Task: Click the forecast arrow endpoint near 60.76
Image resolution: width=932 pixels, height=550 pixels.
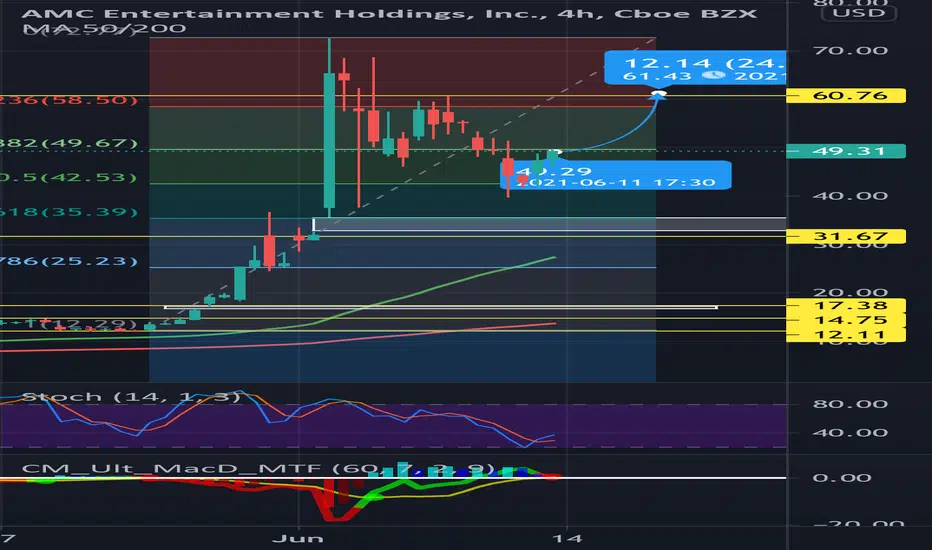Action: point(658,94)
